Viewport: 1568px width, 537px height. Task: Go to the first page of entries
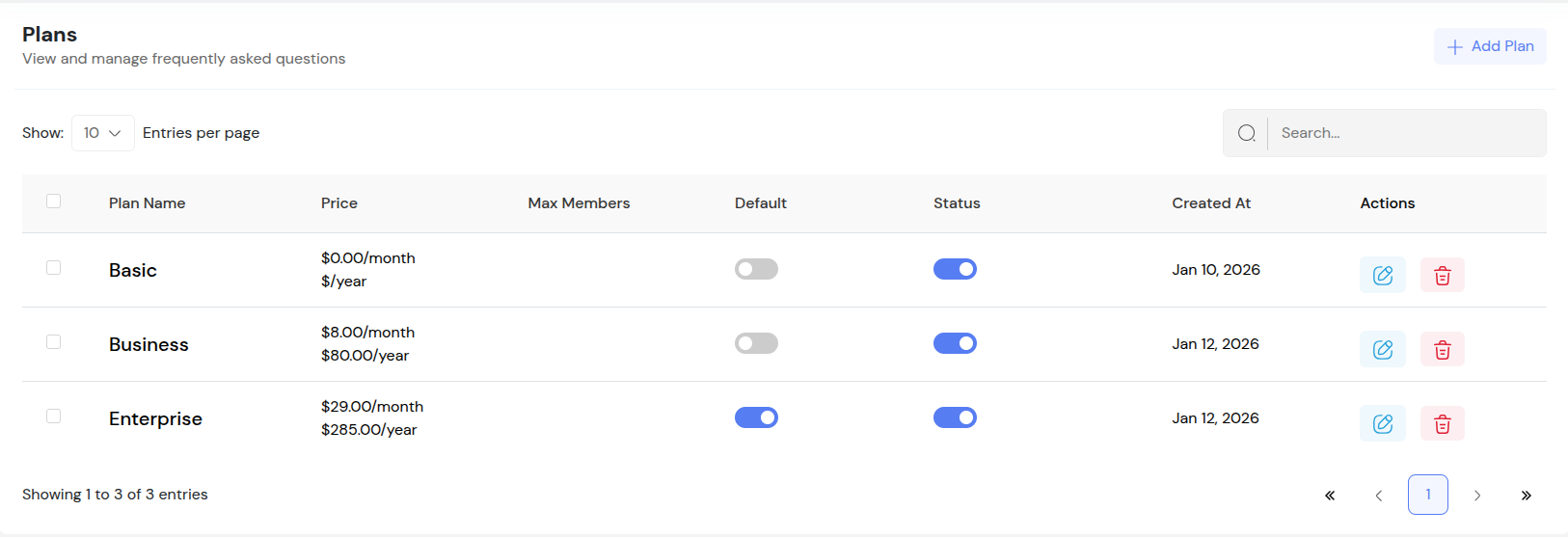click(x=1330, y=496)
